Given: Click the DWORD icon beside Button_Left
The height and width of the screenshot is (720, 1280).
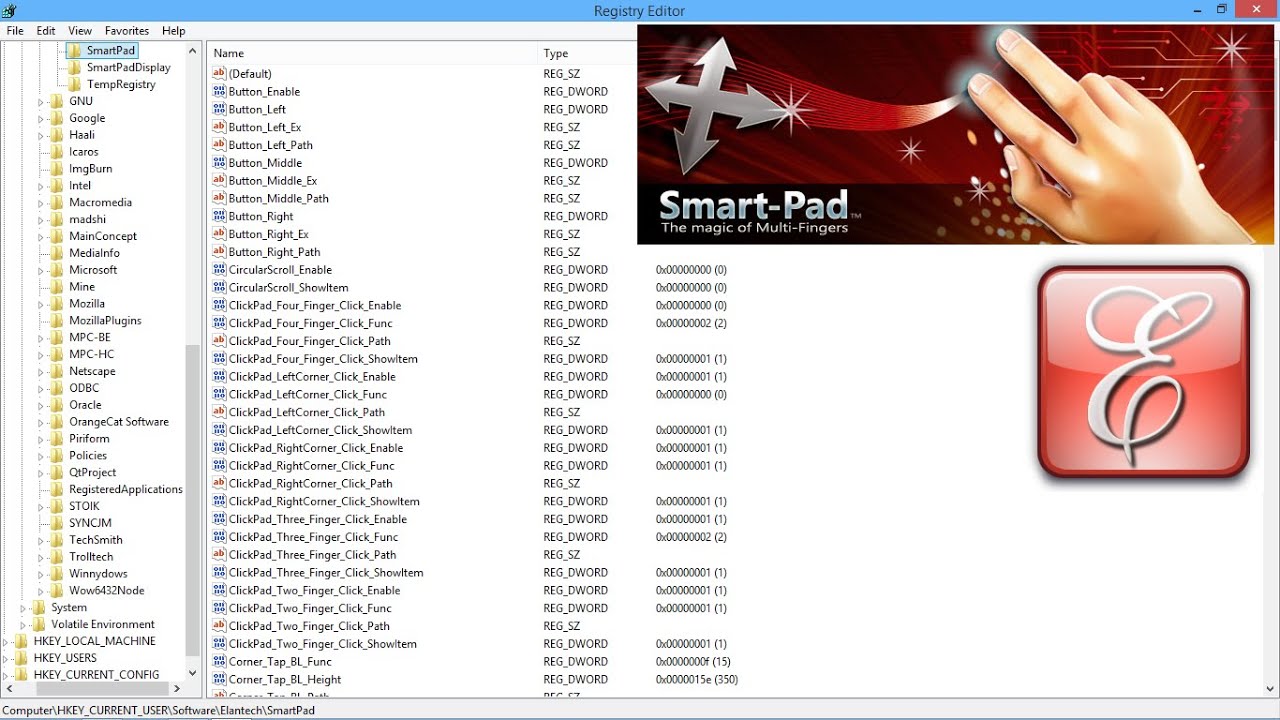Looking at the screenshot, I should (219, 109).
